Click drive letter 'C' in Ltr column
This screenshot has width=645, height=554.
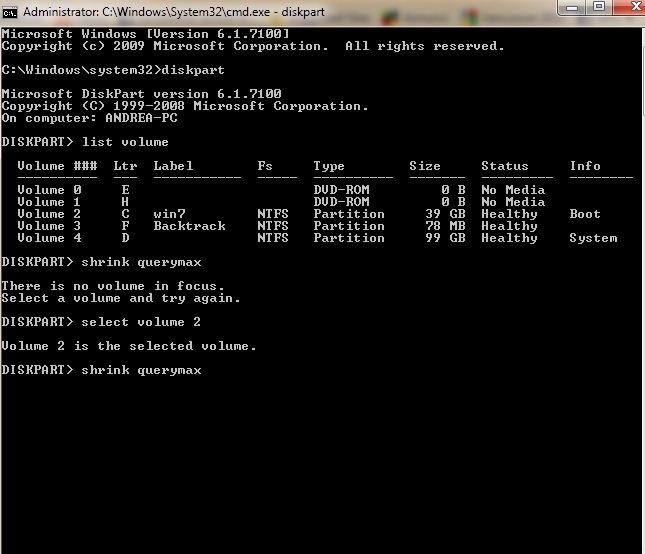coord(125,214)
